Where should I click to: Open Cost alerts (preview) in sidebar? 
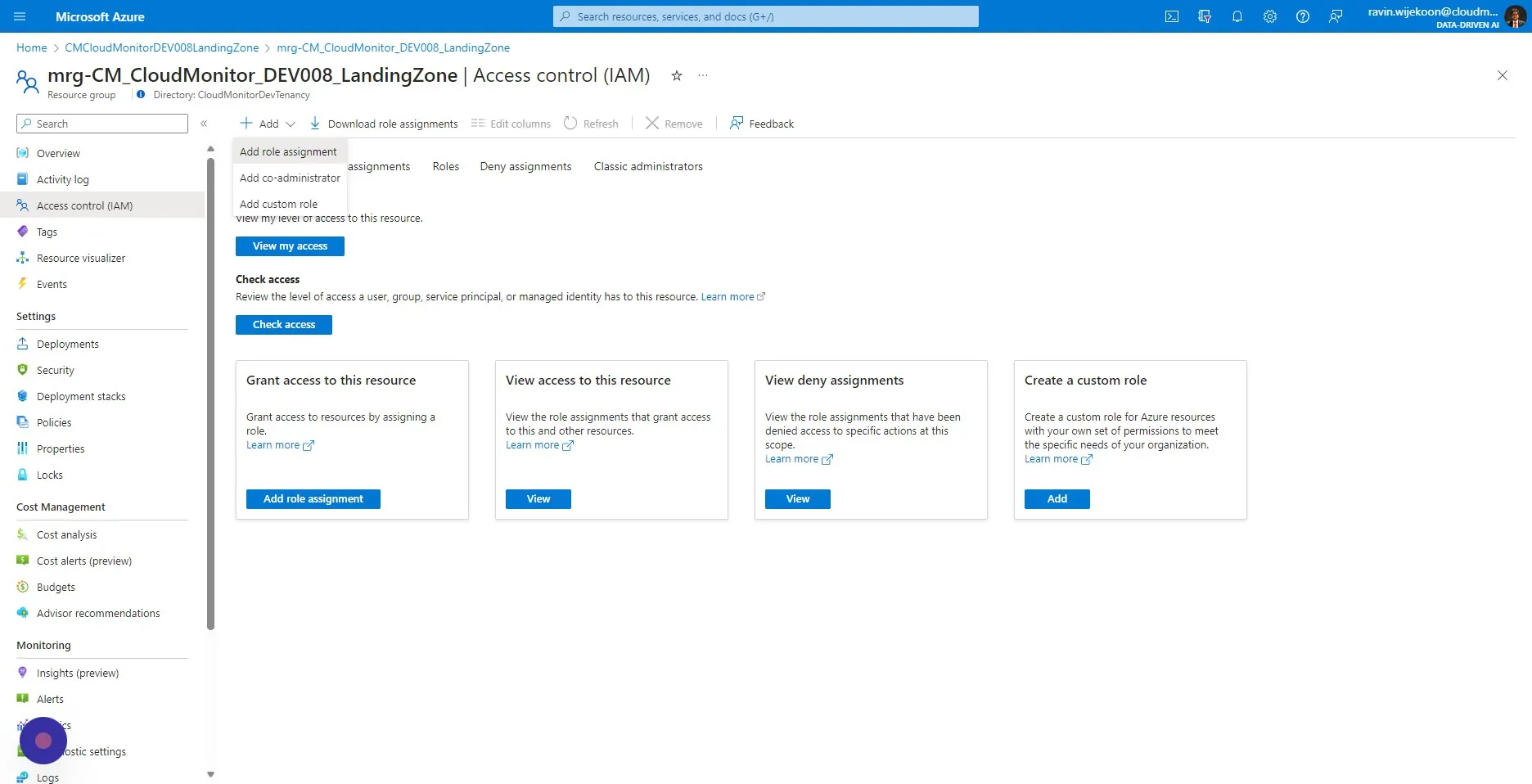pyautogui.click(x=84, y=561)
